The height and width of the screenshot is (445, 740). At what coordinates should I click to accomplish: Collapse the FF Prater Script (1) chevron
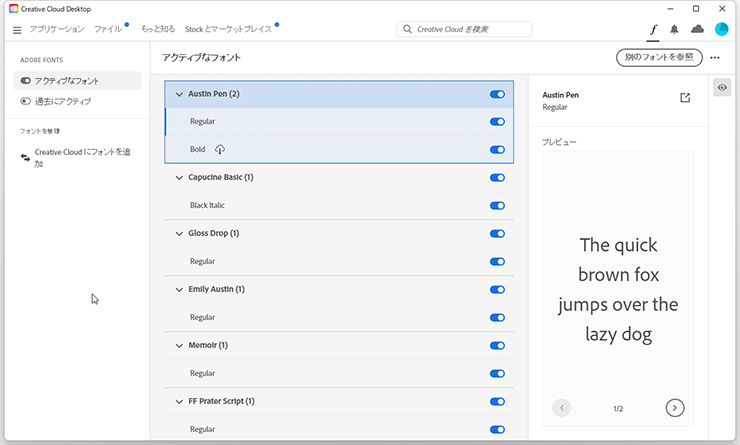(x=179, y=402)
